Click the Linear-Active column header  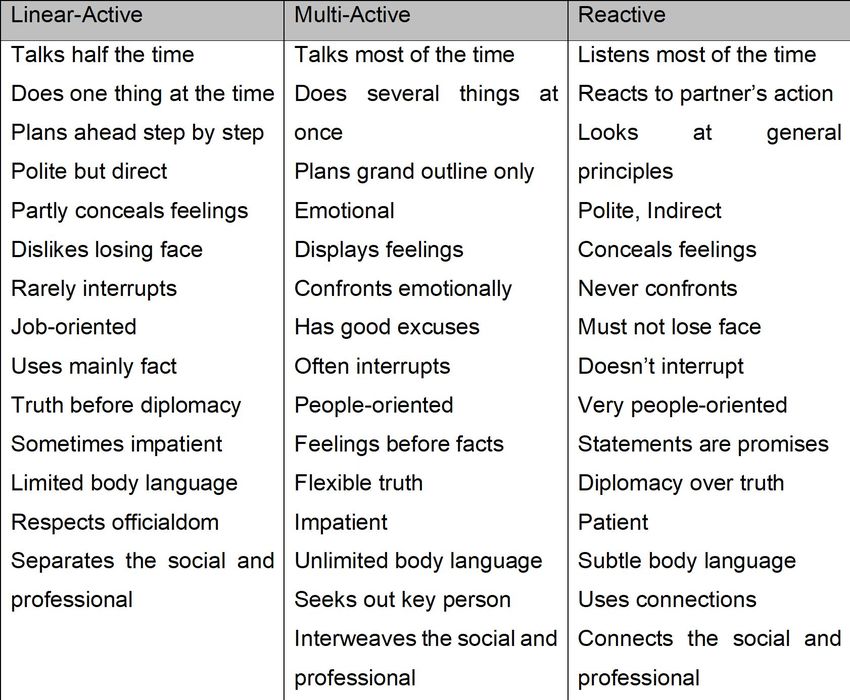tap(76, 15)
